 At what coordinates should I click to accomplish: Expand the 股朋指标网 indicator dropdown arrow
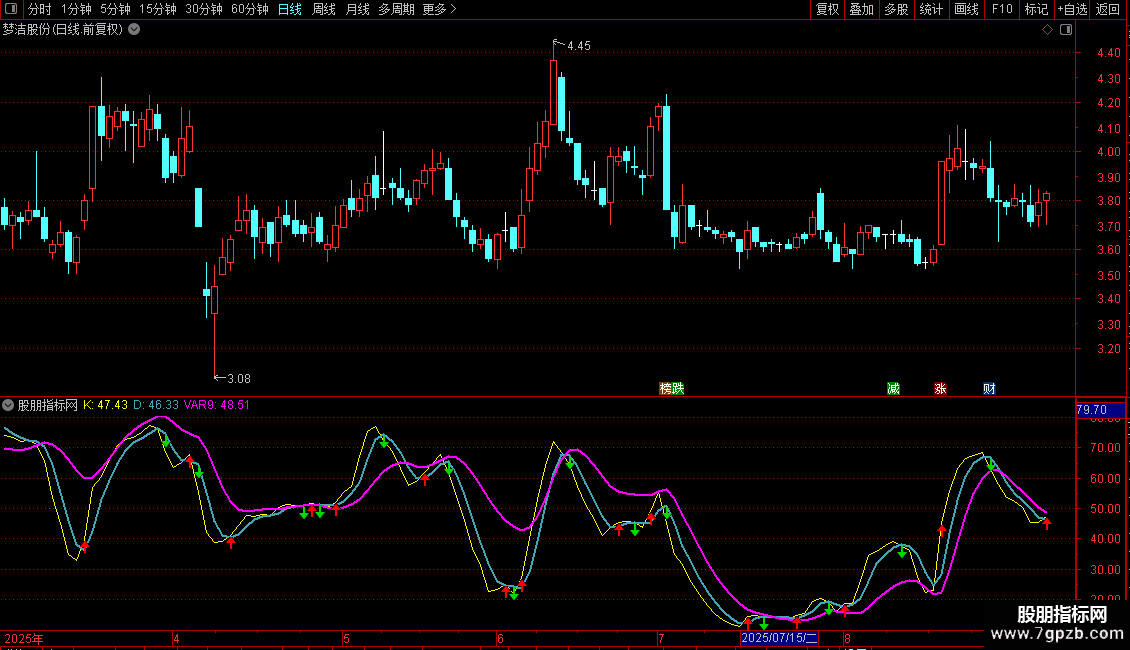(x=9, y=405)
